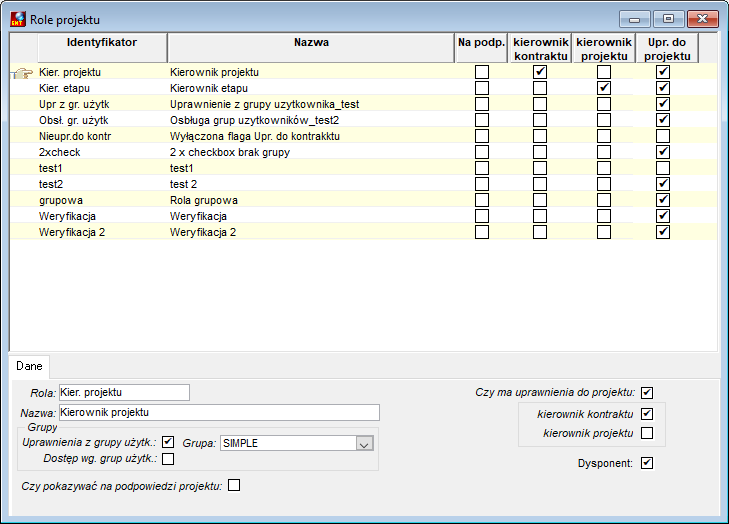Click the application icon in title bar
729x524 pixels.
tap(18, 19)
